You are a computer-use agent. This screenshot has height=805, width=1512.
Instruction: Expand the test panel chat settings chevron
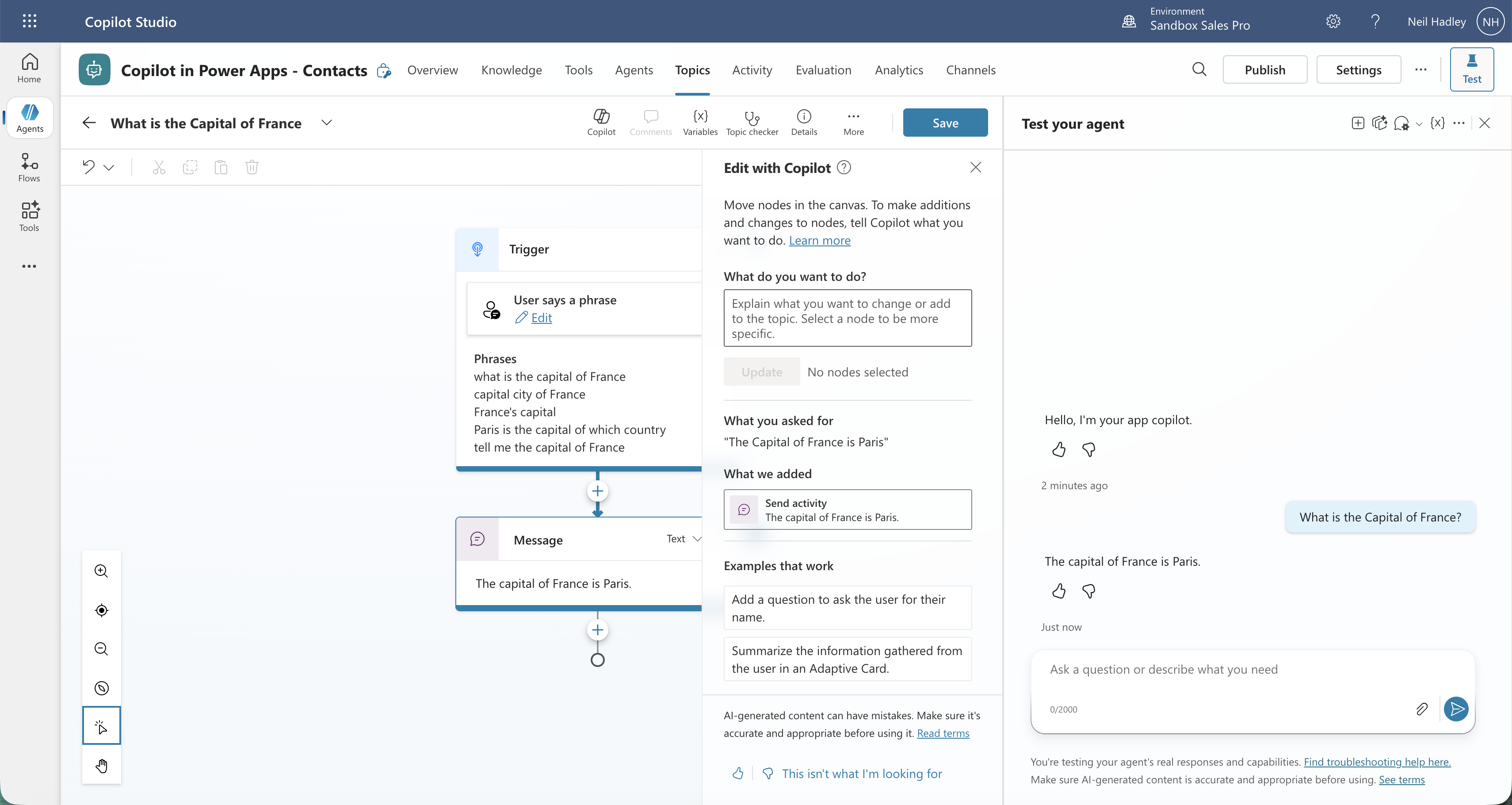(x=1419, y=124)
